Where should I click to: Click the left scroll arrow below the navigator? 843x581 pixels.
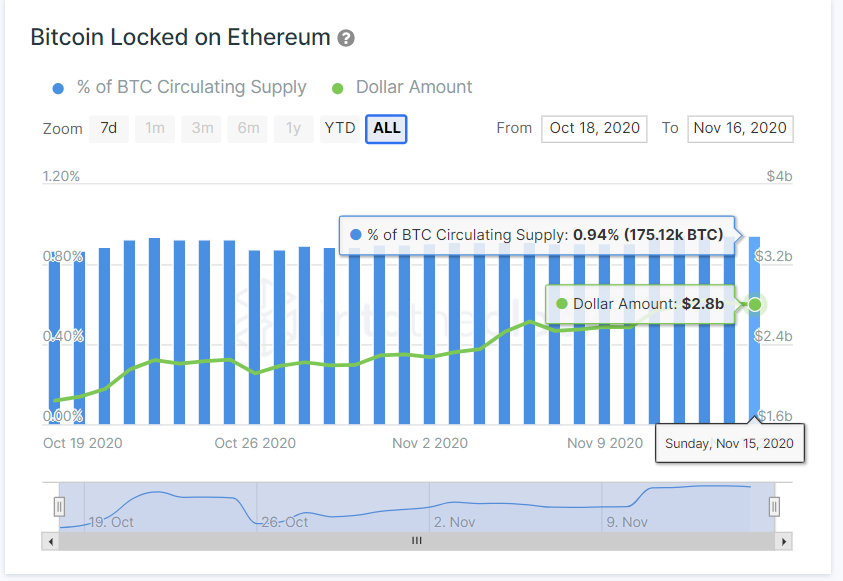pyautogui.click(x=50, y=541)
